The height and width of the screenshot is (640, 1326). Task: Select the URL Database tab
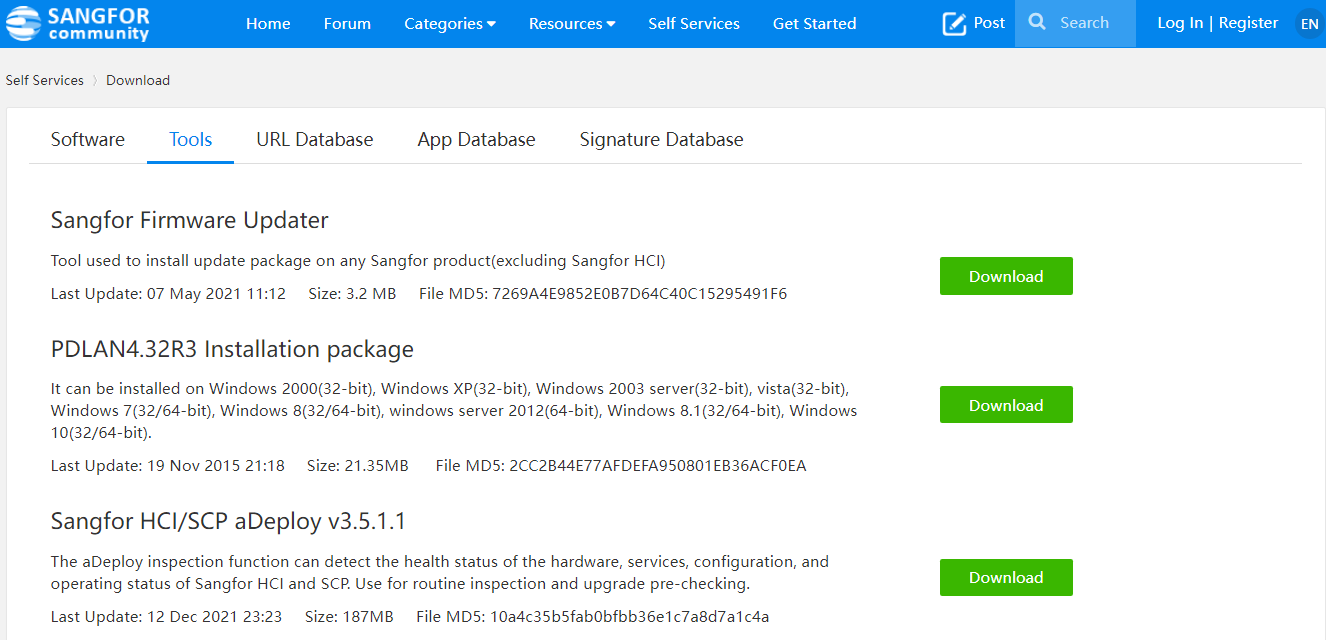(x=314, y=140)
